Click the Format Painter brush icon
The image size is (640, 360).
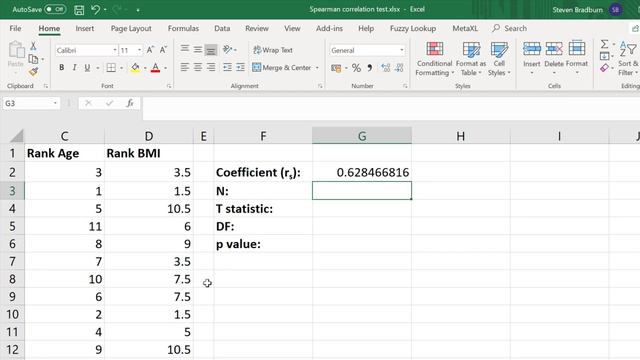tap(33, 72)
